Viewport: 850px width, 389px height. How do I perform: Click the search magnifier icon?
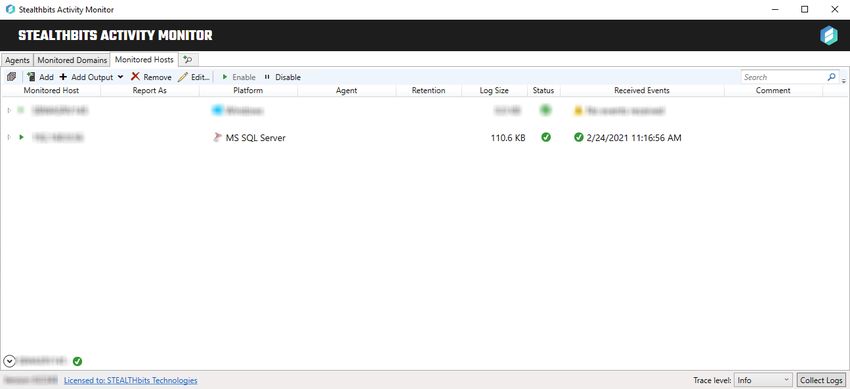(x=832, y=77)
